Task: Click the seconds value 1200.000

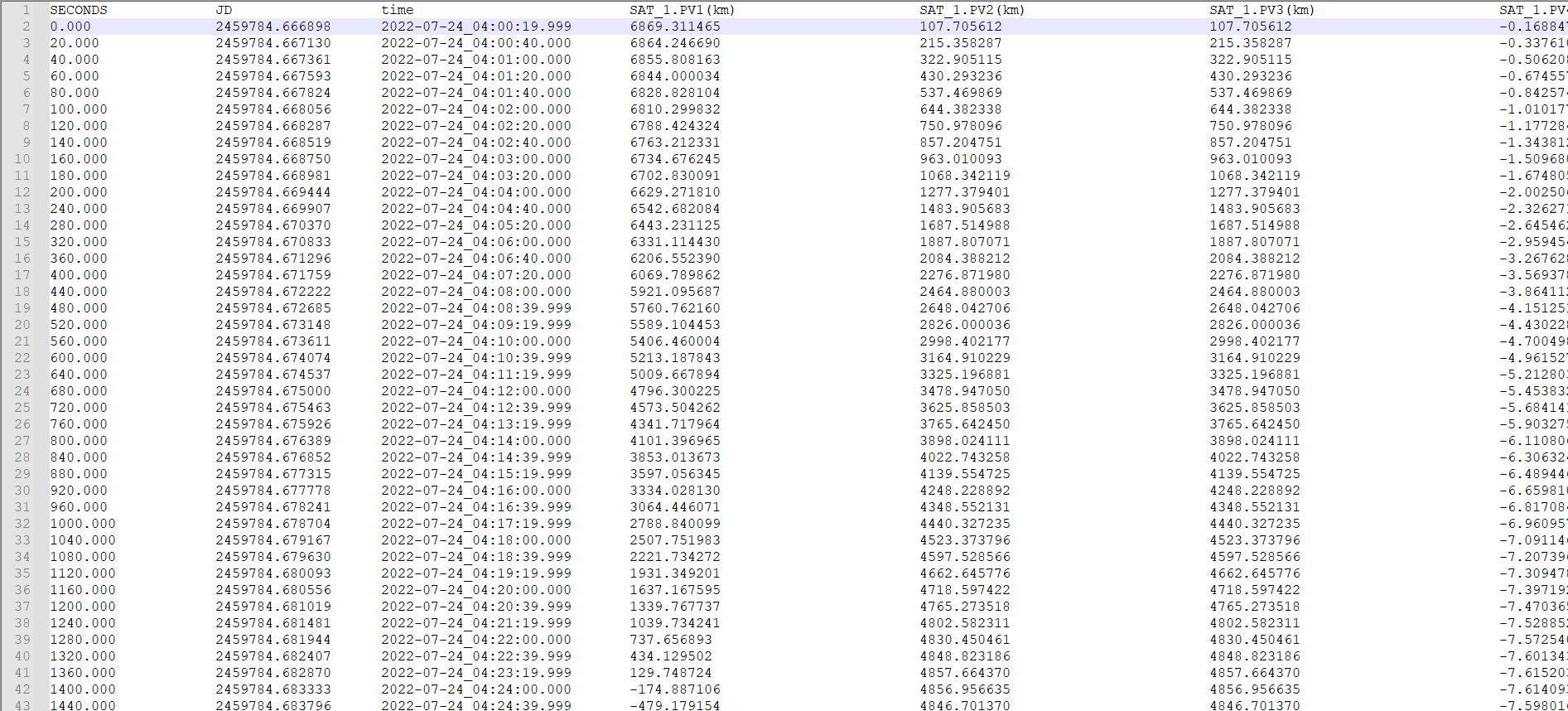Action: click(83, 607)
